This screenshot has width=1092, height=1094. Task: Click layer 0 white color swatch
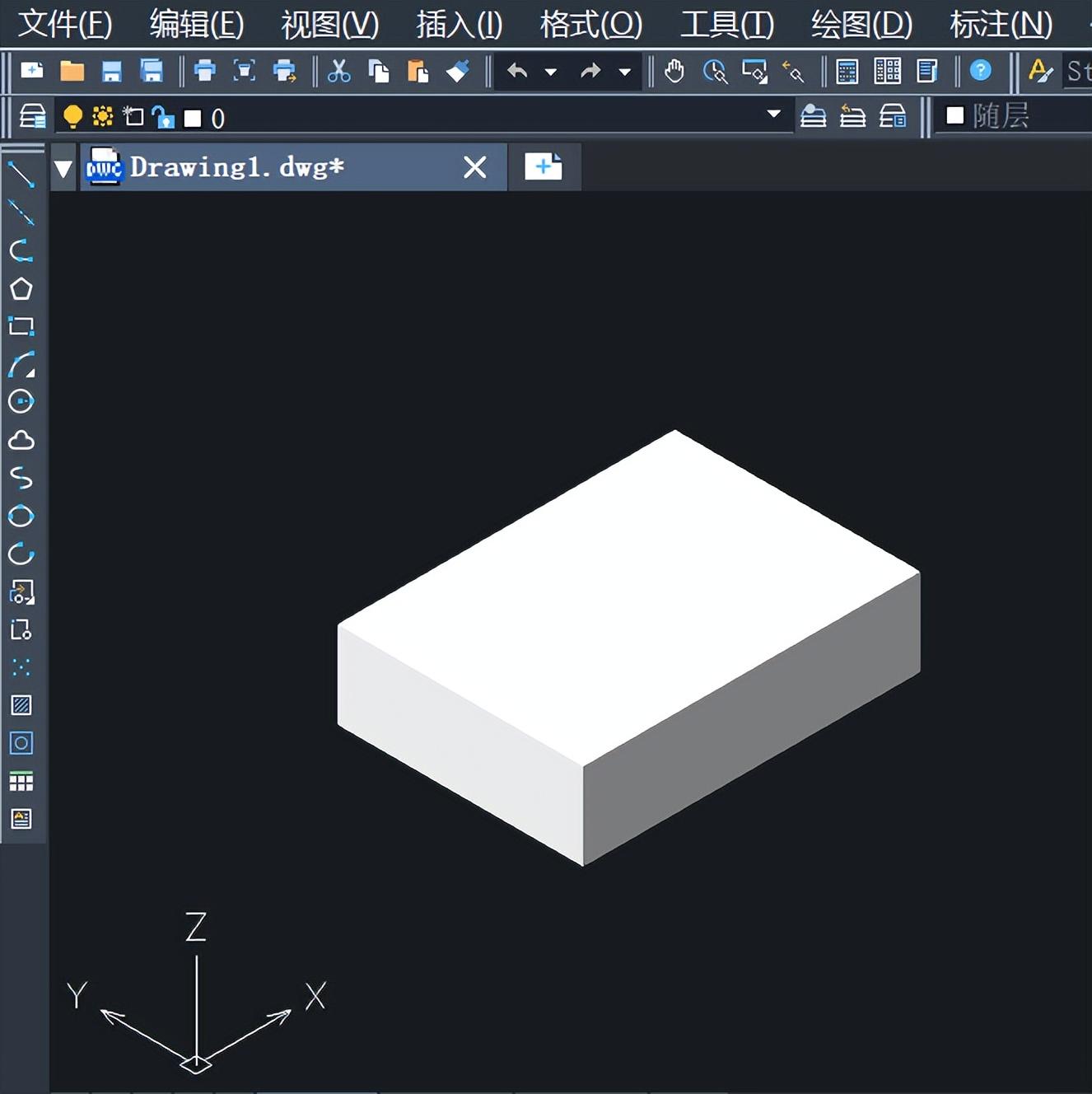(193, 119)
